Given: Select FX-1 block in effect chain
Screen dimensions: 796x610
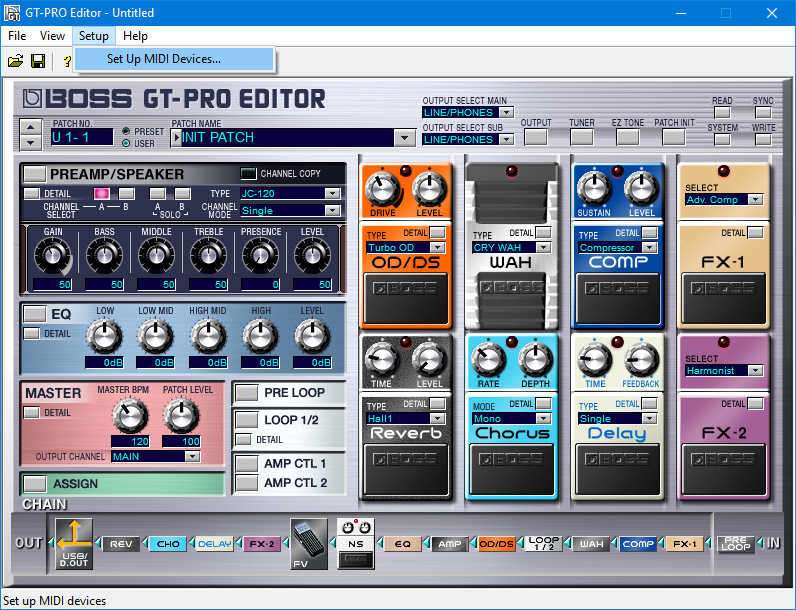Looking at the screenshot, I should 685,544.
